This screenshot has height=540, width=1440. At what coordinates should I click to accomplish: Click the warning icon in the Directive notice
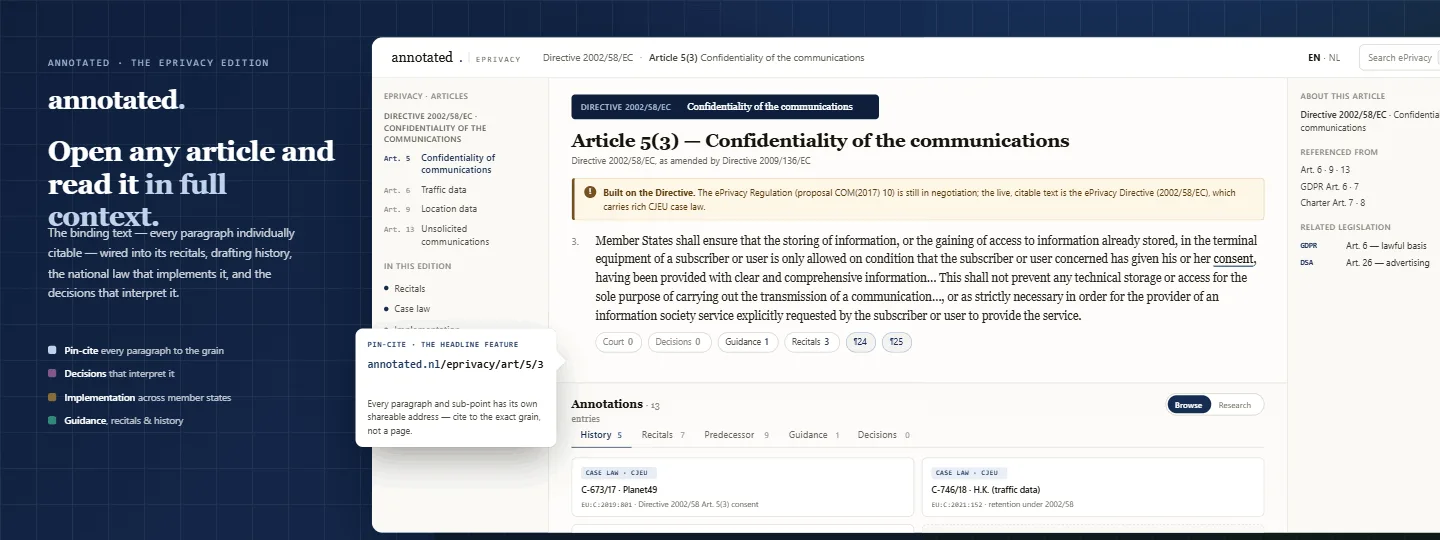591,192
